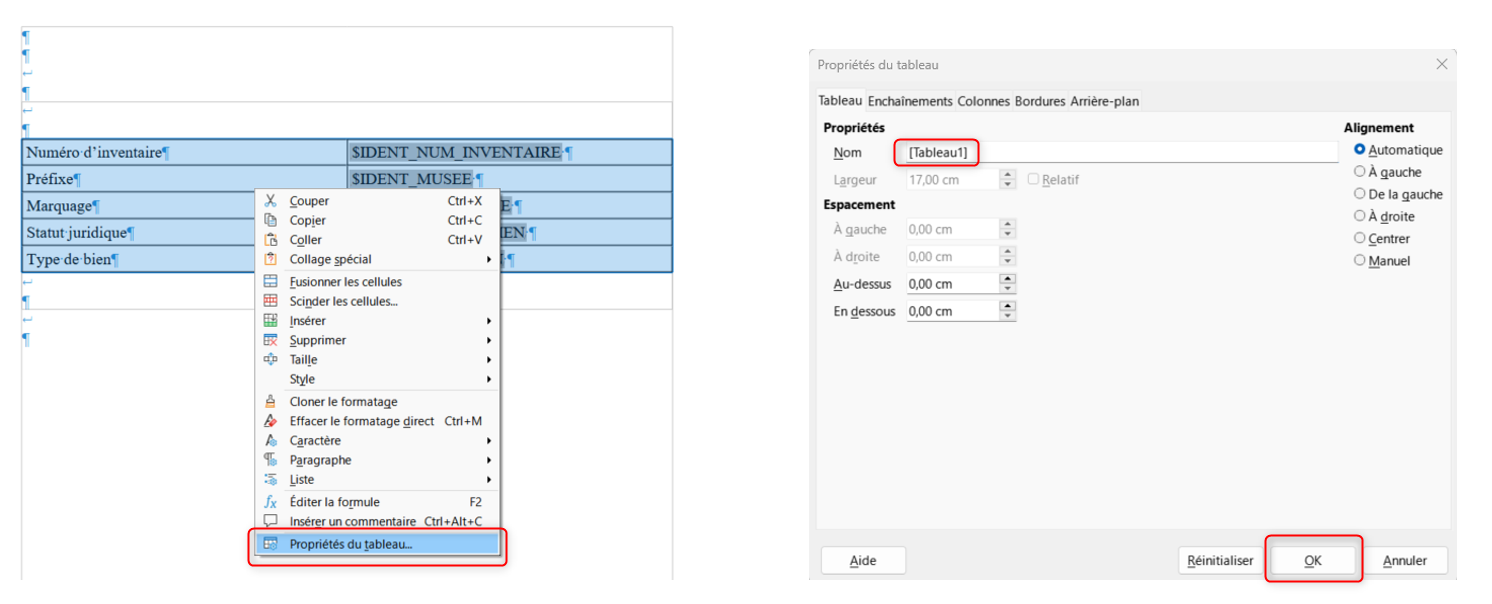Click the Effacer le formatage direct icon

click(x=270, y=421)
